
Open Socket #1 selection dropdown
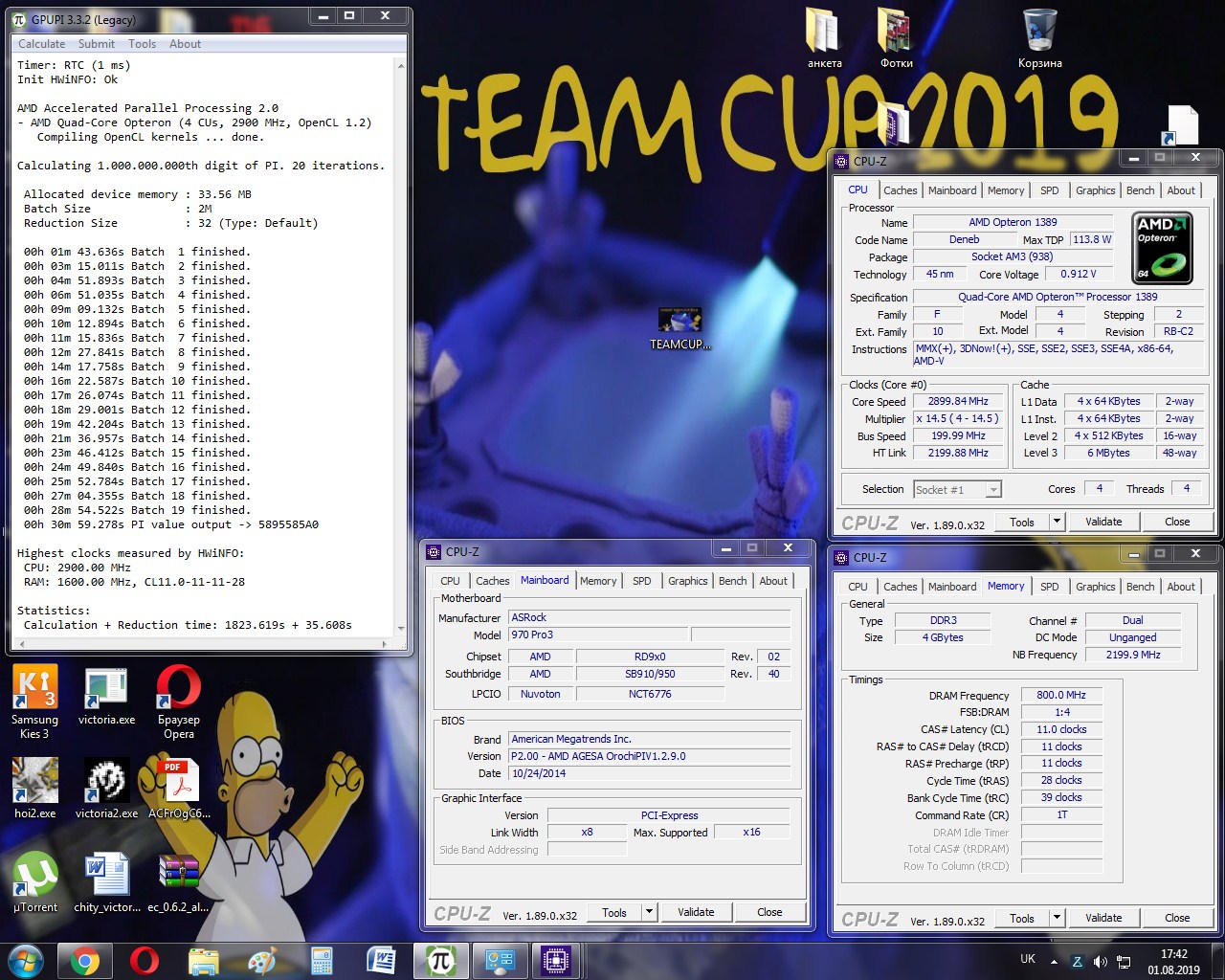coord(957,489)
